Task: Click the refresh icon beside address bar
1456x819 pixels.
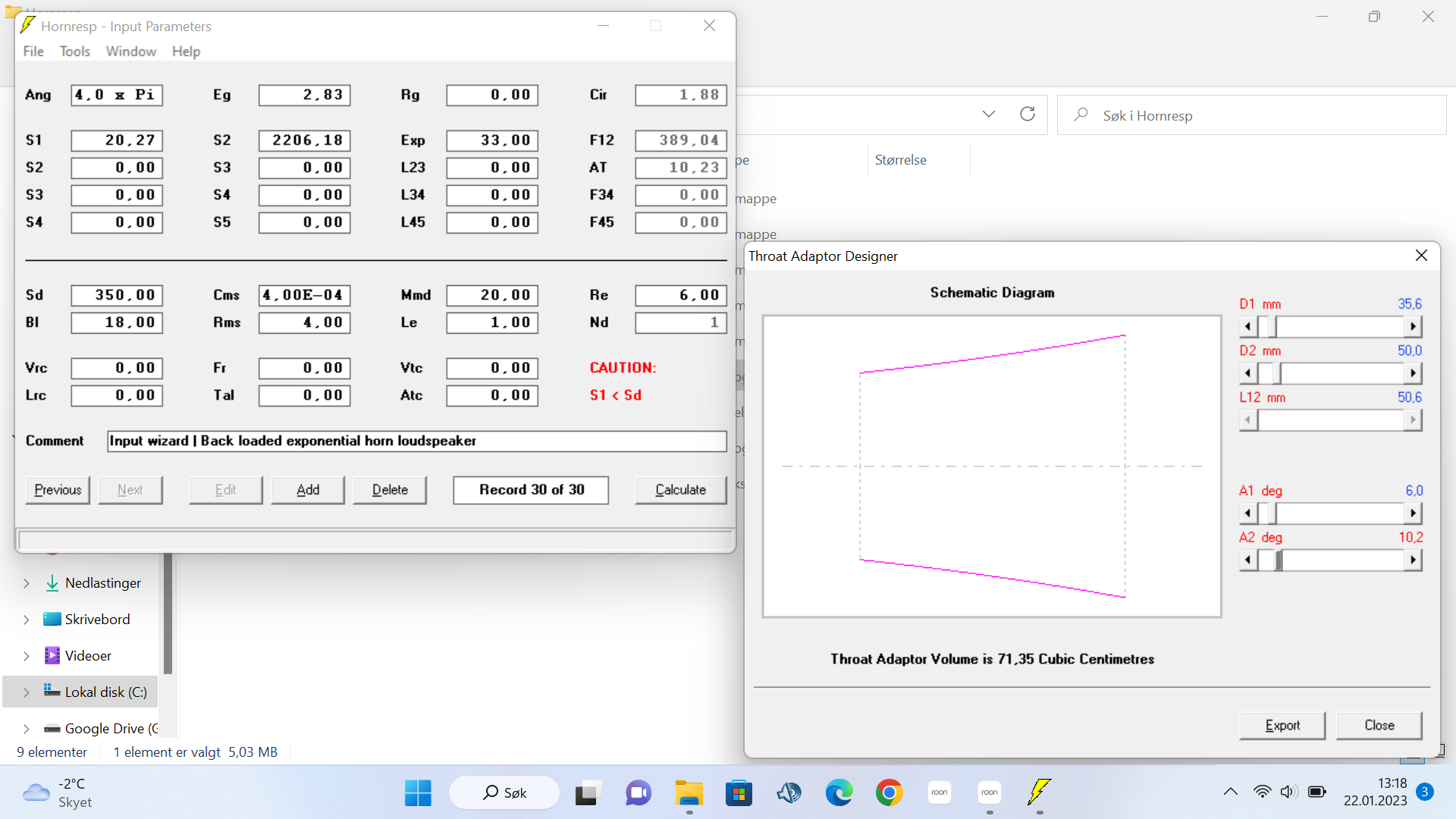Action: pos(1028,115)
